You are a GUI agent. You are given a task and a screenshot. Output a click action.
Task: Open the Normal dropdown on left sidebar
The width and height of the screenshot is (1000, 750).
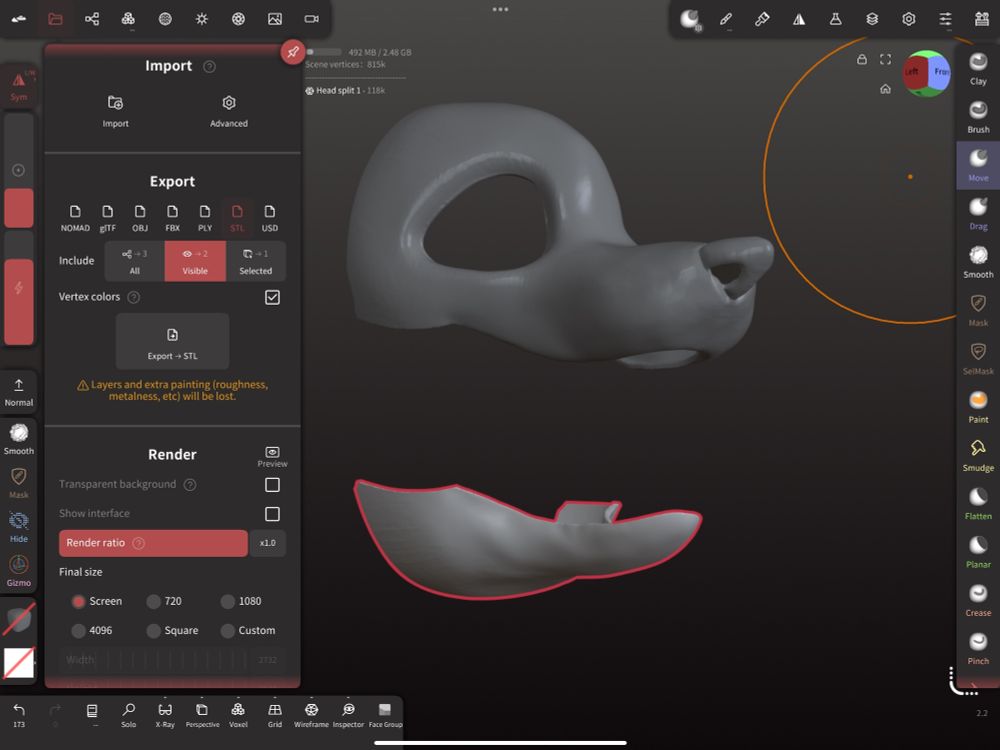pyautogui.click(x=19, y=392)
